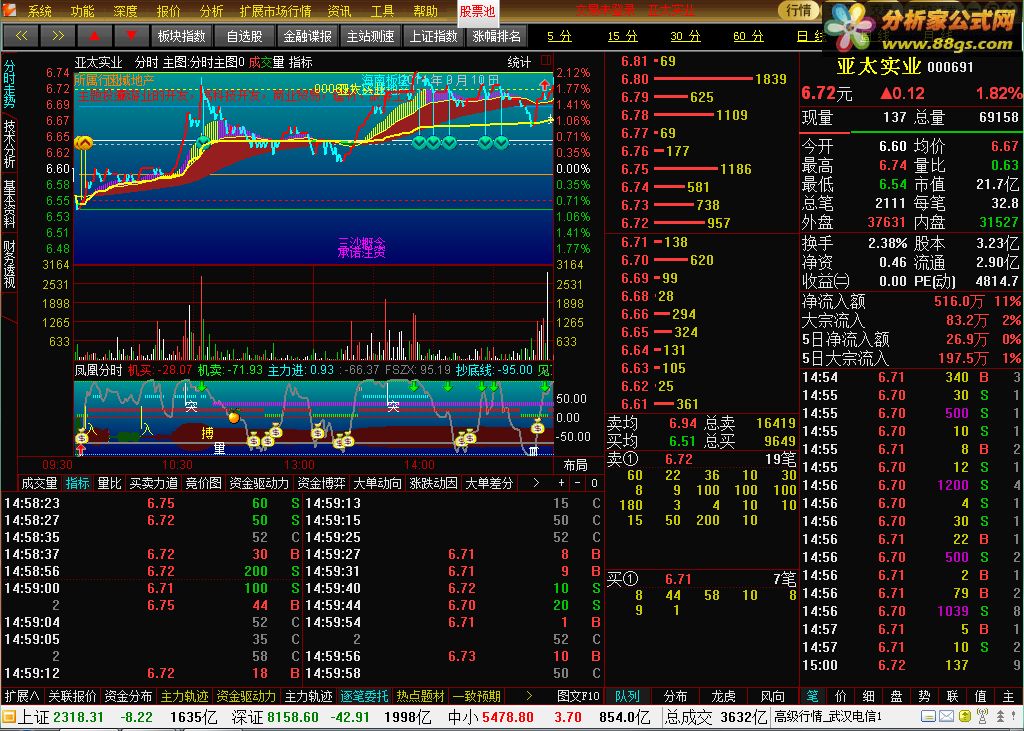Switch chart to 5 分 period
Image resolution: width=1024 pixels, height=731 pixels.
(559, 37)
